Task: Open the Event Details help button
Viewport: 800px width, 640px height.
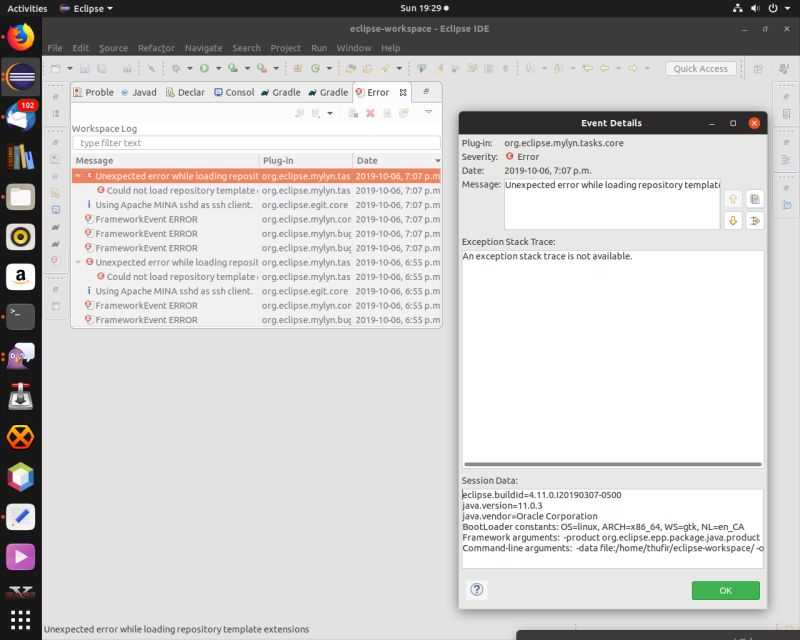Action: click(x=477, y=590)
